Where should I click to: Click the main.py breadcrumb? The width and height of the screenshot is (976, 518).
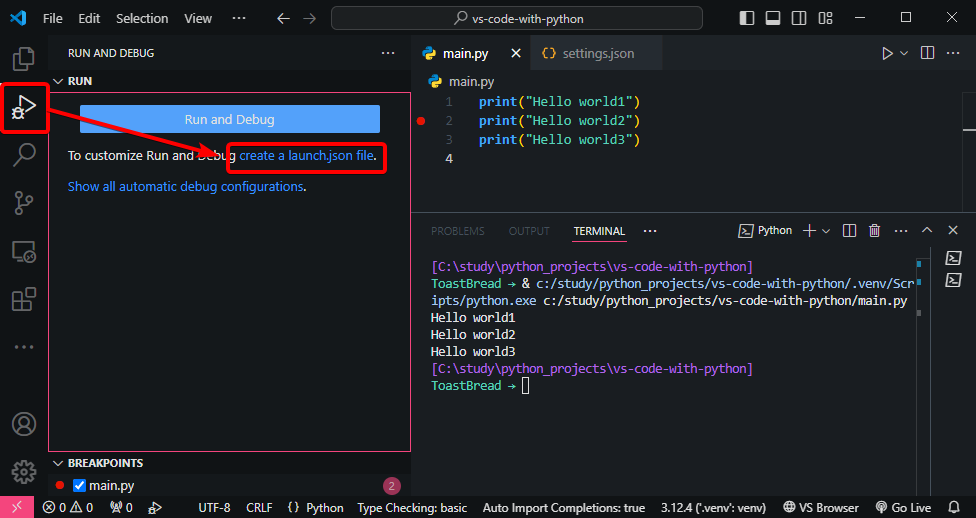(x=462, y=82)
